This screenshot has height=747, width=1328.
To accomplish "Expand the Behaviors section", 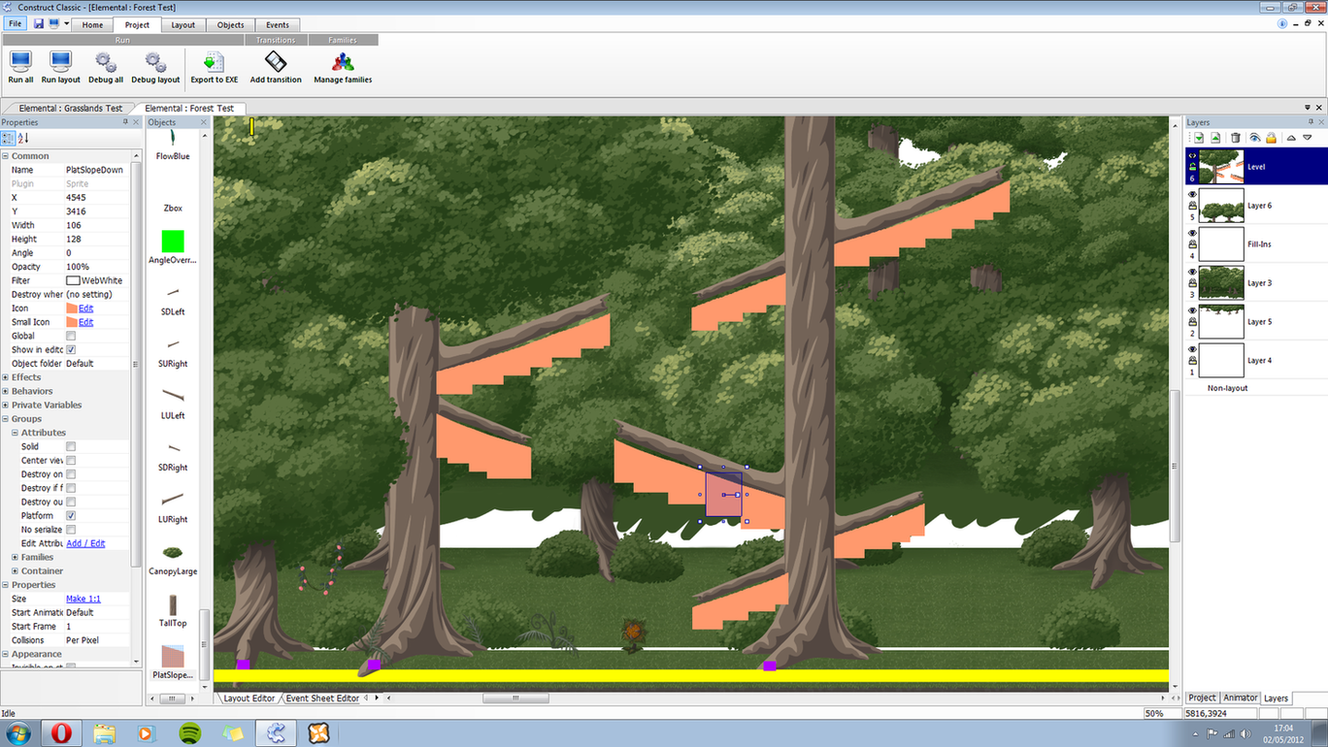I will (5, 391).
